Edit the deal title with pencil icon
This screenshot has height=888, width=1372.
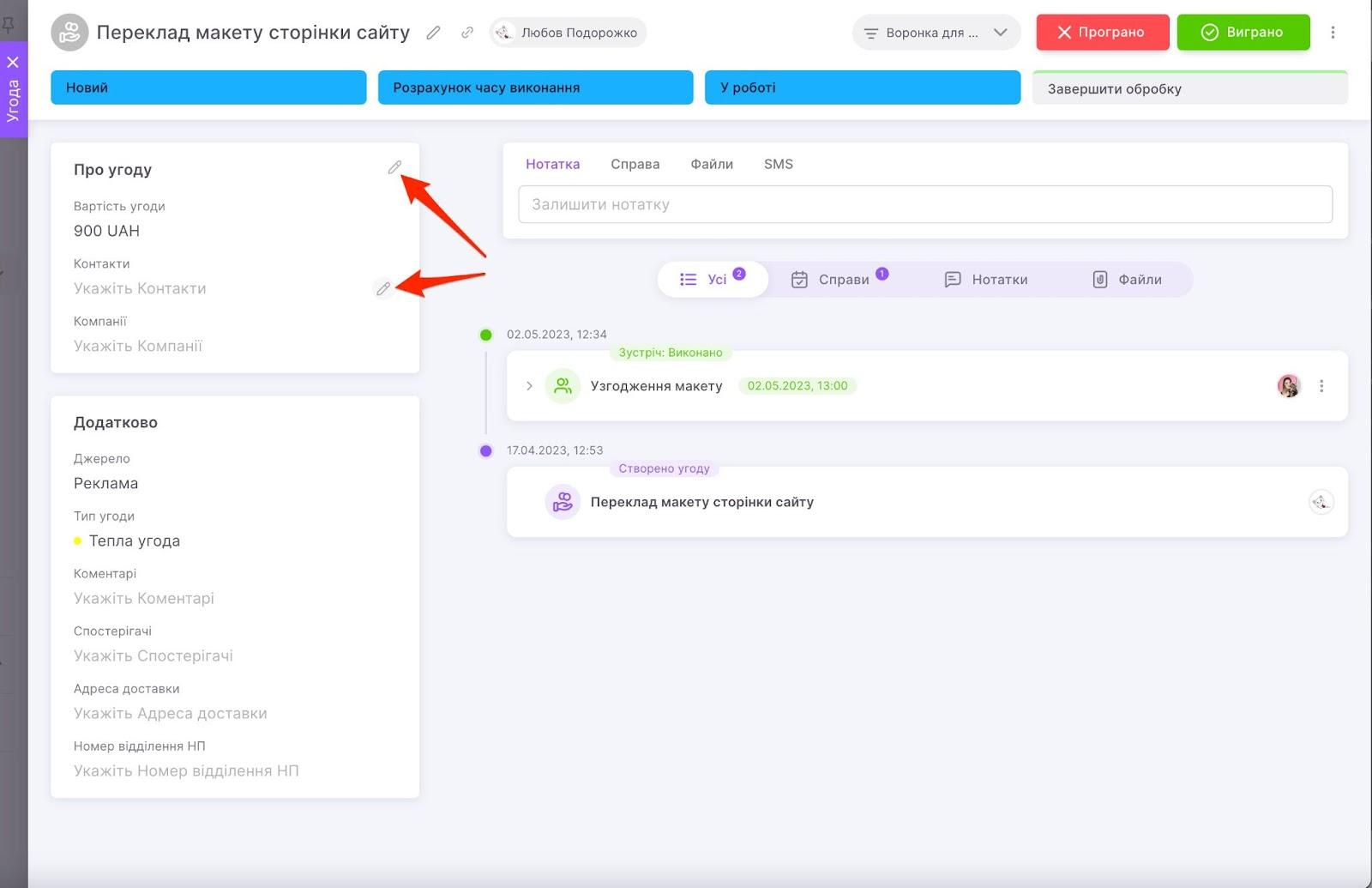434,33
